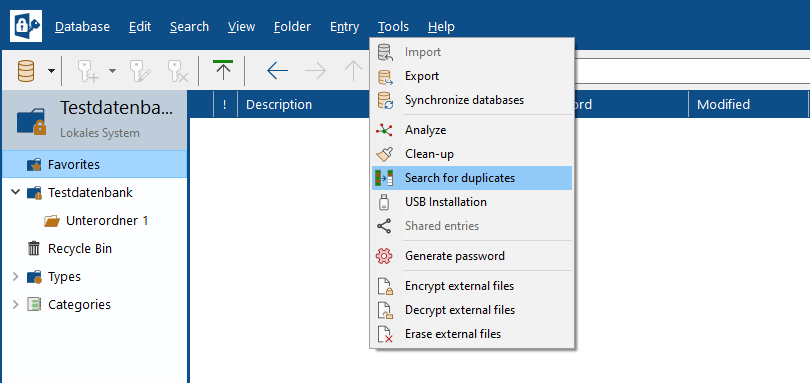Screen dimensions: 810x383
Task: Click the Encrypt external files lock icon
Action: click(x=385, y=286)
